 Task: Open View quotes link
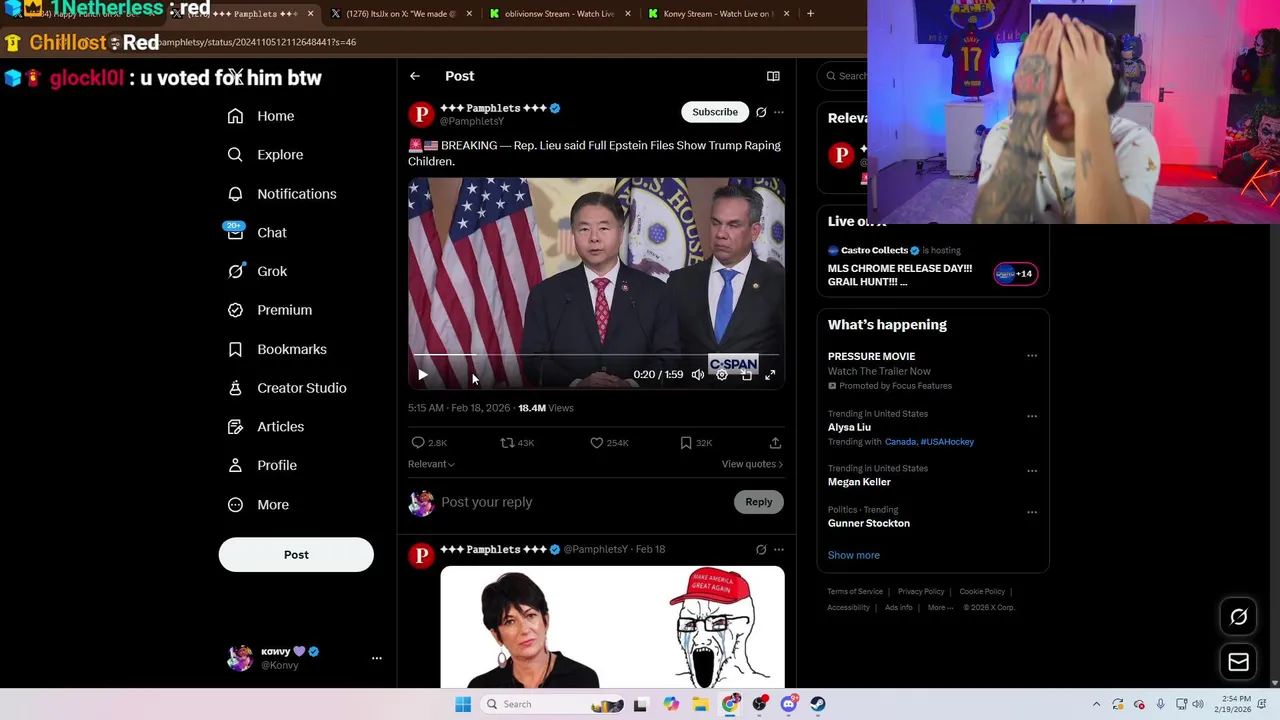pyautogui.click(x=752, y=464)
